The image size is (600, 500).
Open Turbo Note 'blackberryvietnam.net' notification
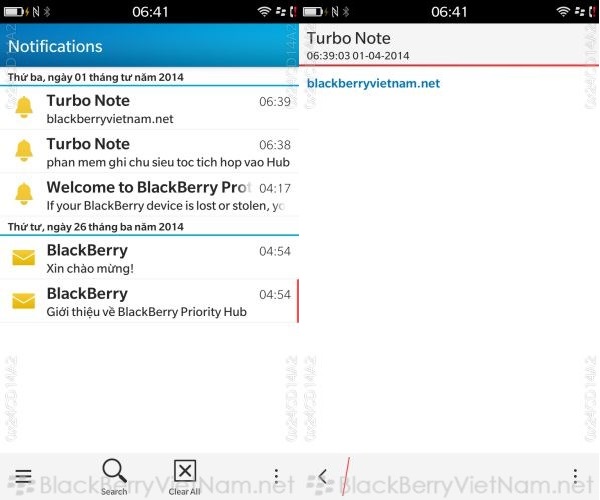[x=149, y=108]
